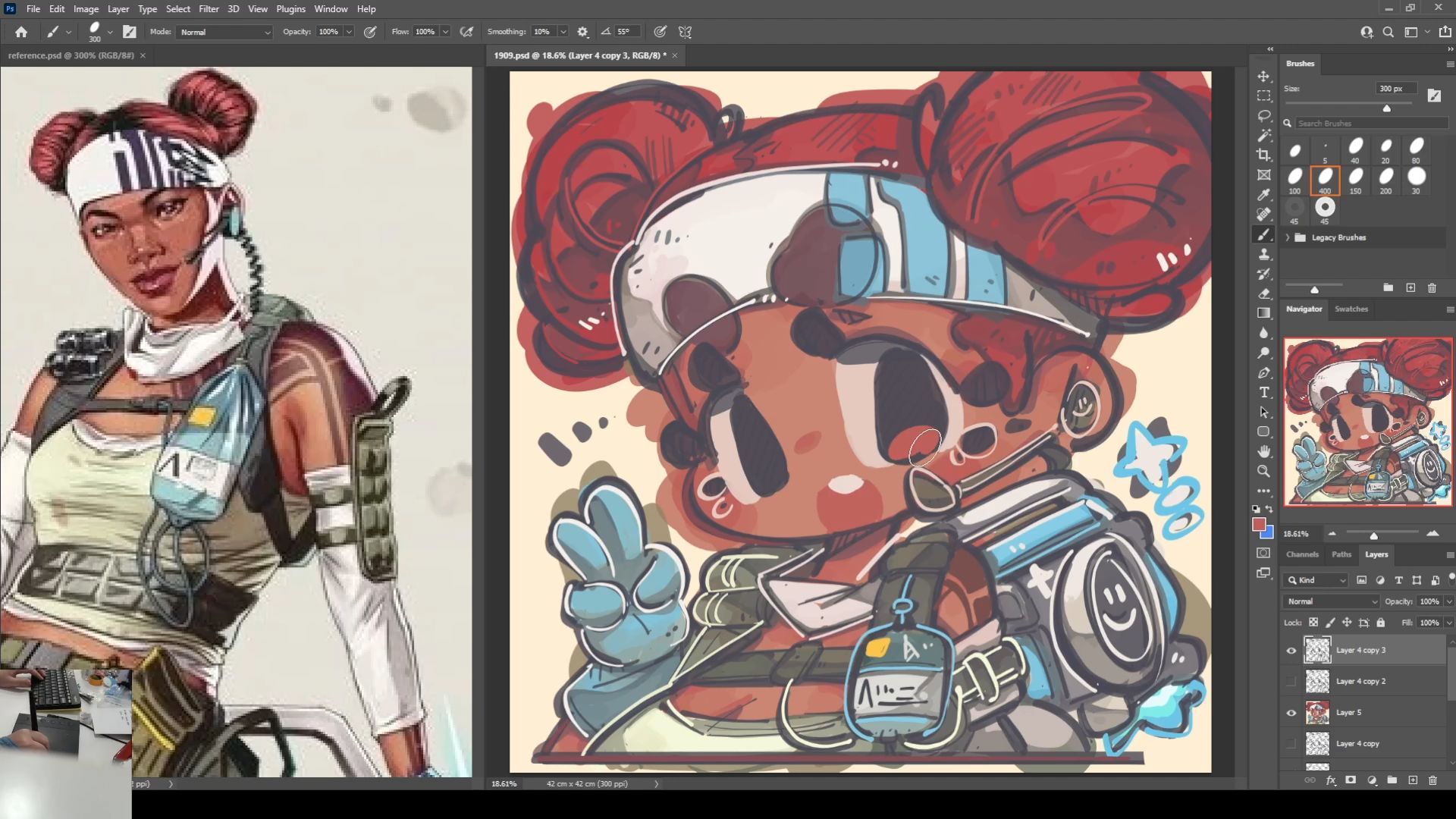Delete layer with trash icon in Layers panel
Screen dimensions: 1456x819
(x=1432, y=780)
